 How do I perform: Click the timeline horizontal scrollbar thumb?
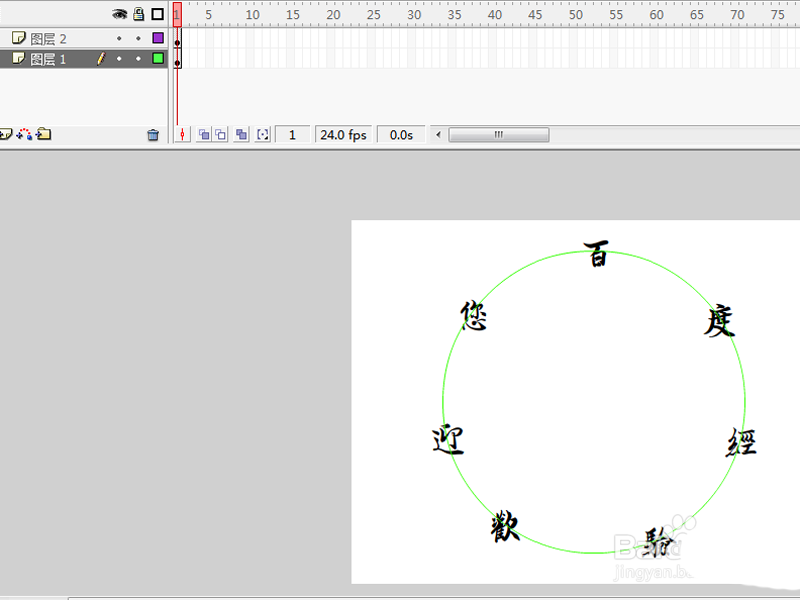click(x=498, y=135)
